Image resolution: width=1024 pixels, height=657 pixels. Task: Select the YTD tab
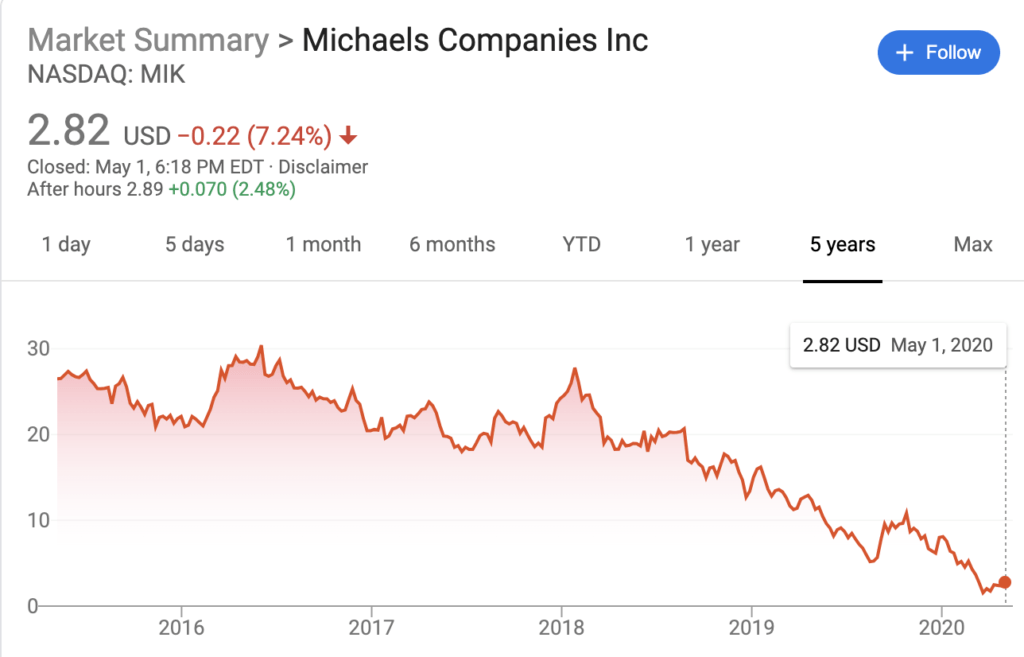[x=581, y=244]
